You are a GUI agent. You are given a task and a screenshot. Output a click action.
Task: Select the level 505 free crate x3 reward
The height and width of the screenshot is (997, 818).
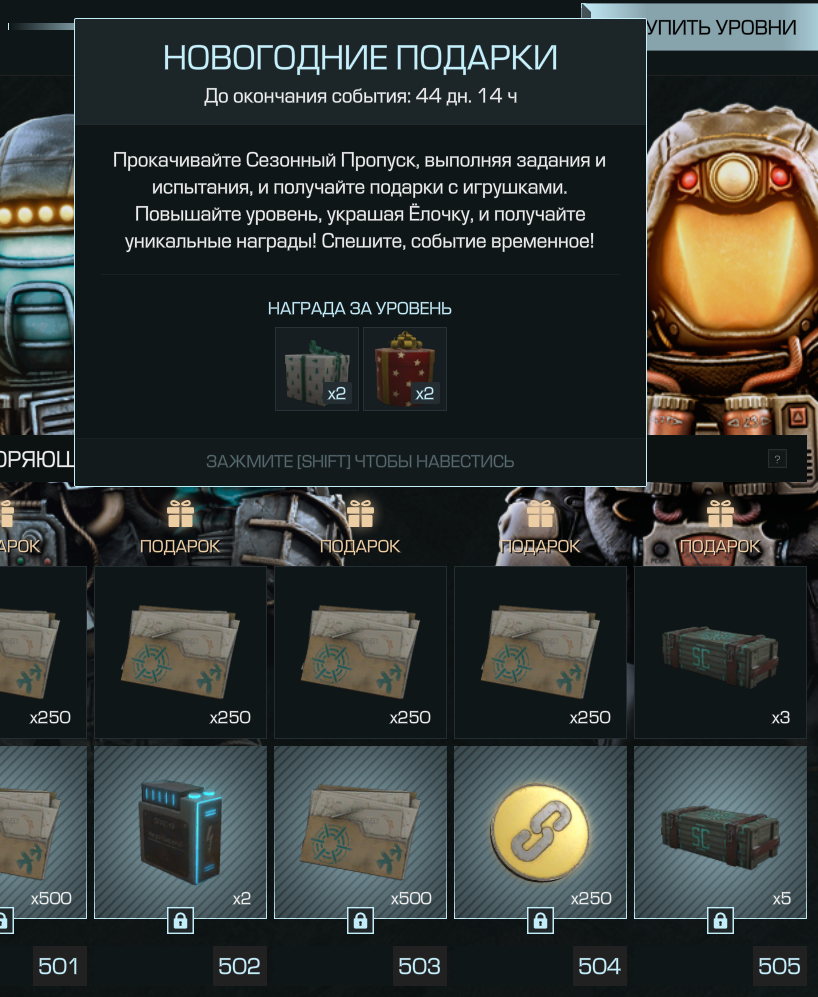[720, 652]
